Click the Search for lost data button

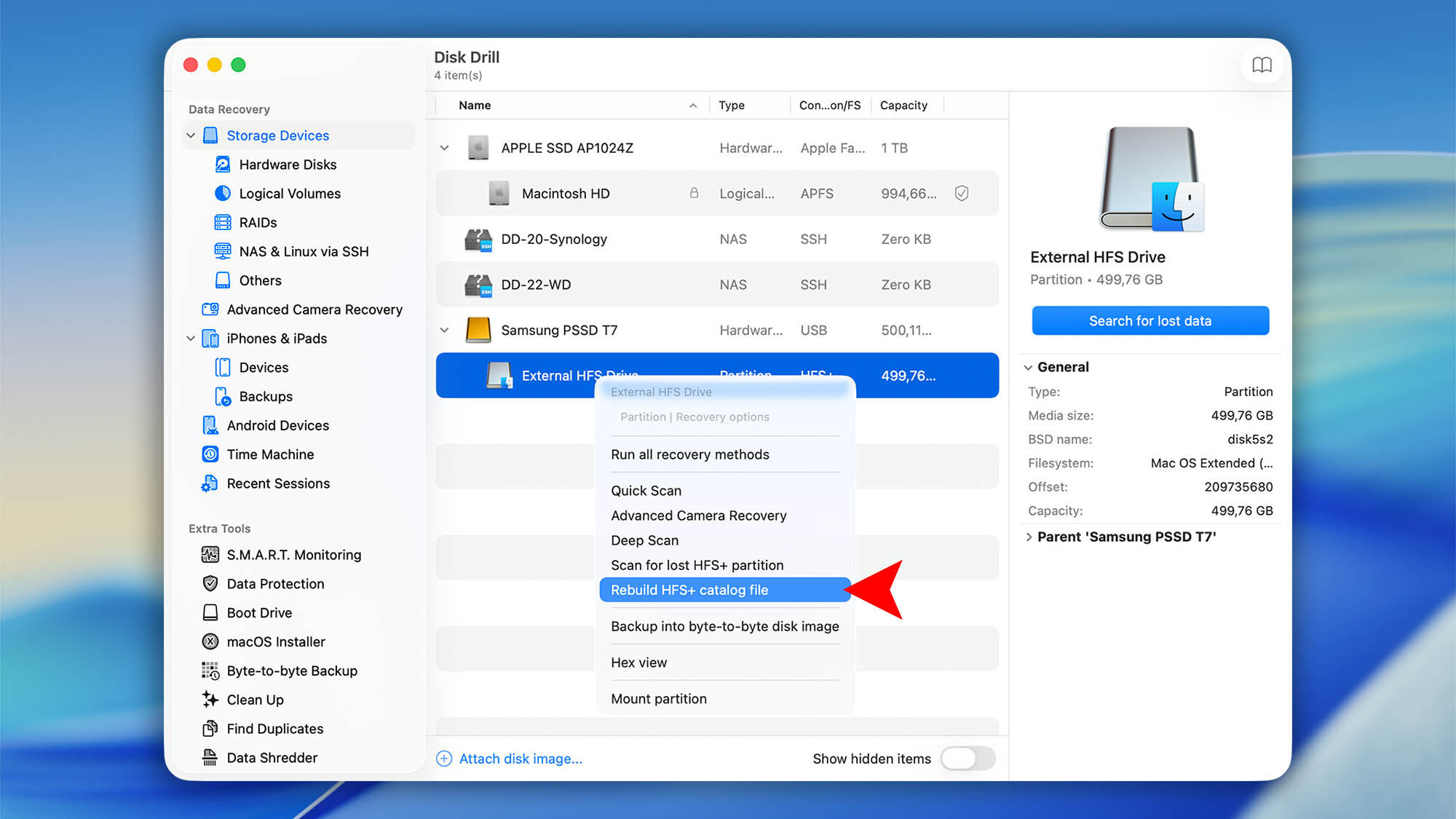pos(1150,320)
